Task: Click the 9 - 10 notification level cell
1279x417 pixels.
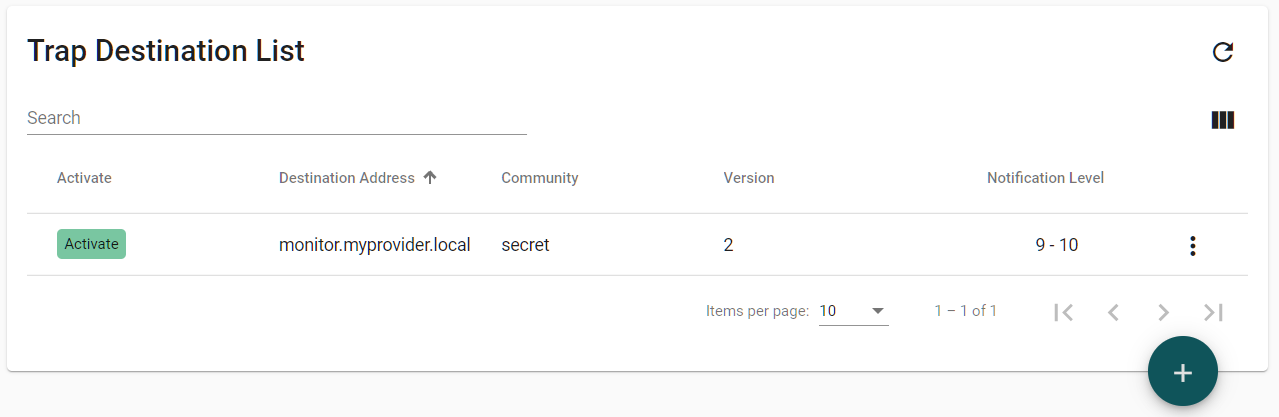Action: [1056, 244]
